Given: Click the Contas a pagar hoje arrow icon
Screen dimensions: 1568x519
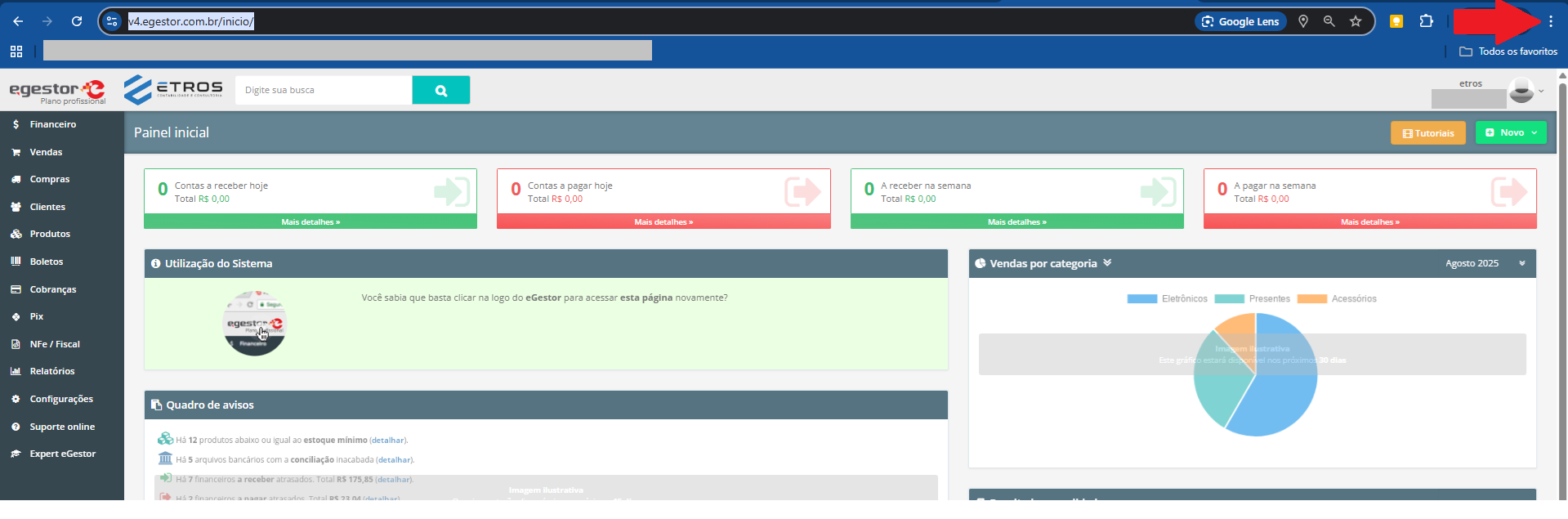Looking at the screenshot, I should click(x=802, y=191).
